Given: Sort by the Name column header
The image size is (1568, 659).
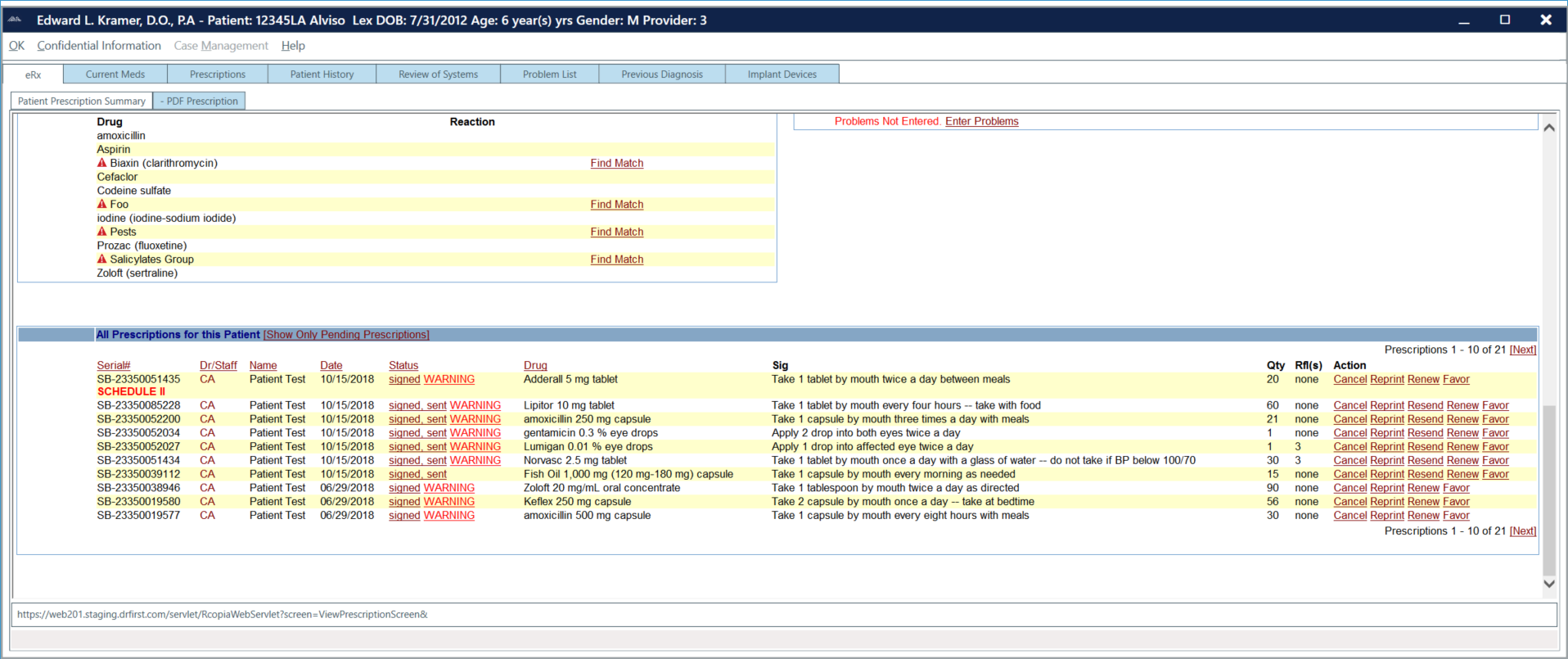Looking at the screenshot, I should (x=263, y=365).
